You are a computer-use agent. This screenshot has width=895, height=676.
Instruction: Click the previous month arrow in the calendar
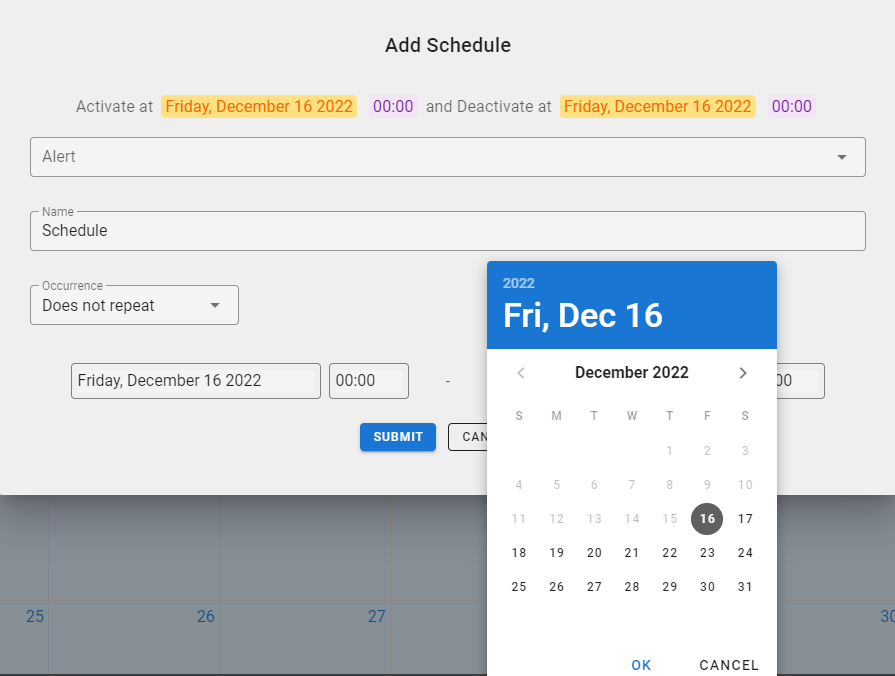[520, 372]
